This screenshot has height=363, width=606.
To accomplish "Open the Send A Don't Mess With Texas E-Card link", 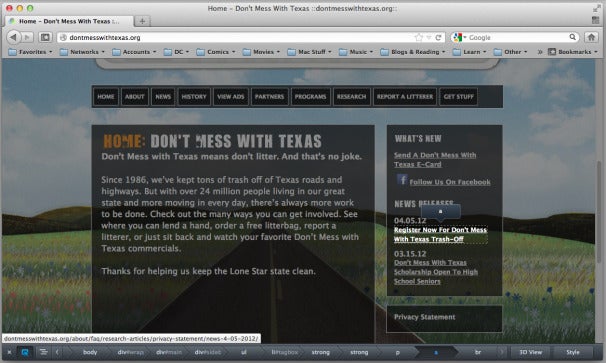I will [x=435, y=160].
